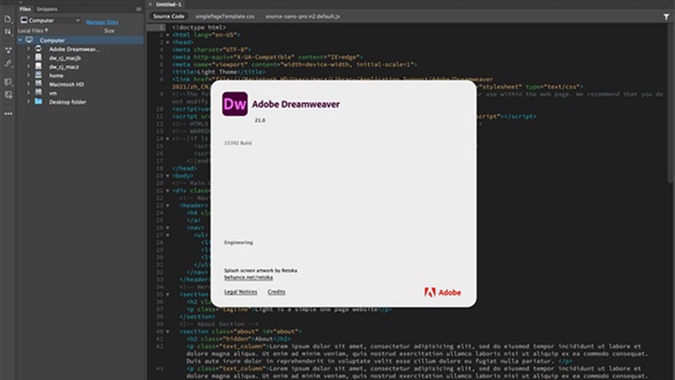Click the Dw logo in the About dialog

pyautogui.click(x=235, y=104)
